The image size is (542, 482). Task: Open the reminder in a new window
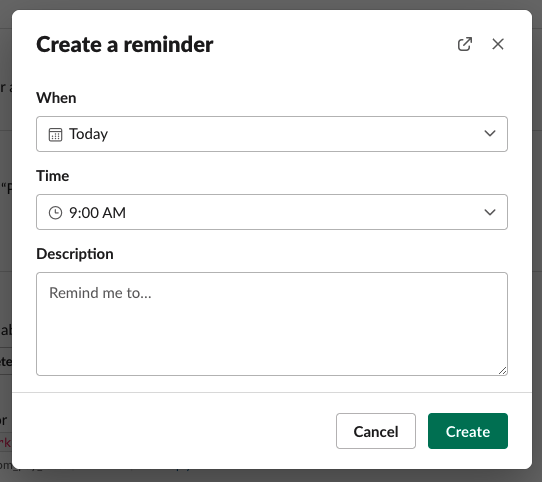point(465,44)
